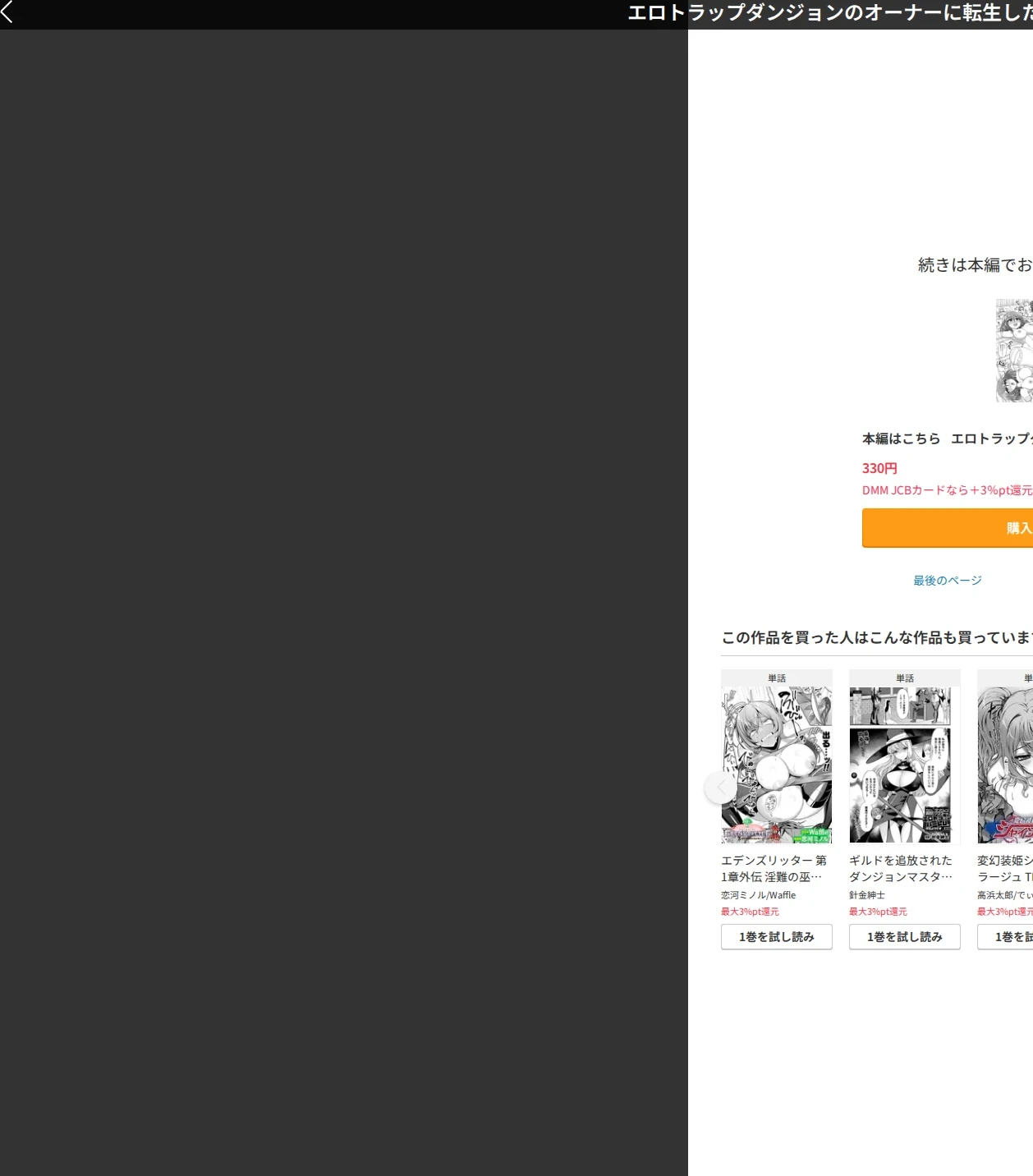Open the エデンズリッター 第1章外伝 title link

point(774,869)
